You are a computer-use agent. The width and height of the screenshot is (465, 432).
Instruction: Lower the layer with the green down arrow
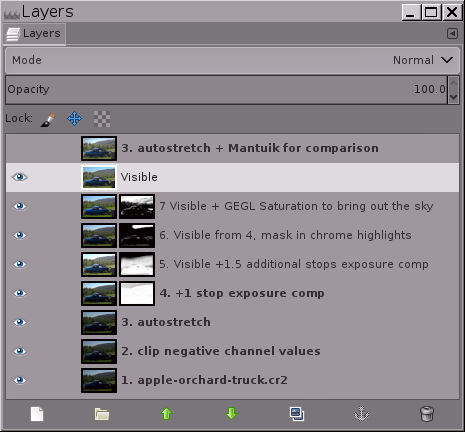231,414
